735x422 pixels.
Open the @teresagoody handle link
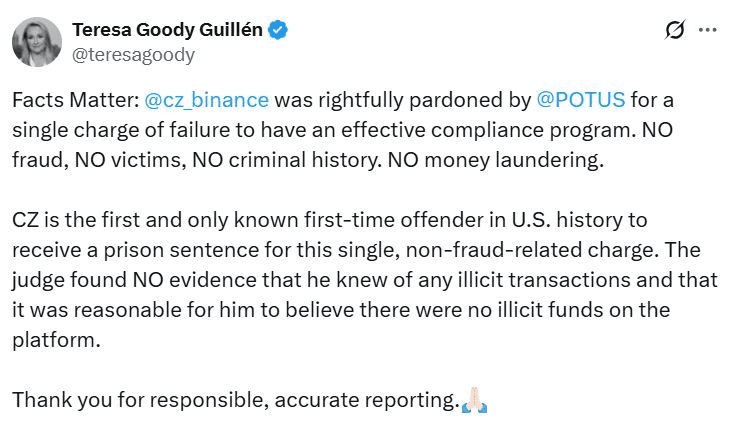coord(131,55)
